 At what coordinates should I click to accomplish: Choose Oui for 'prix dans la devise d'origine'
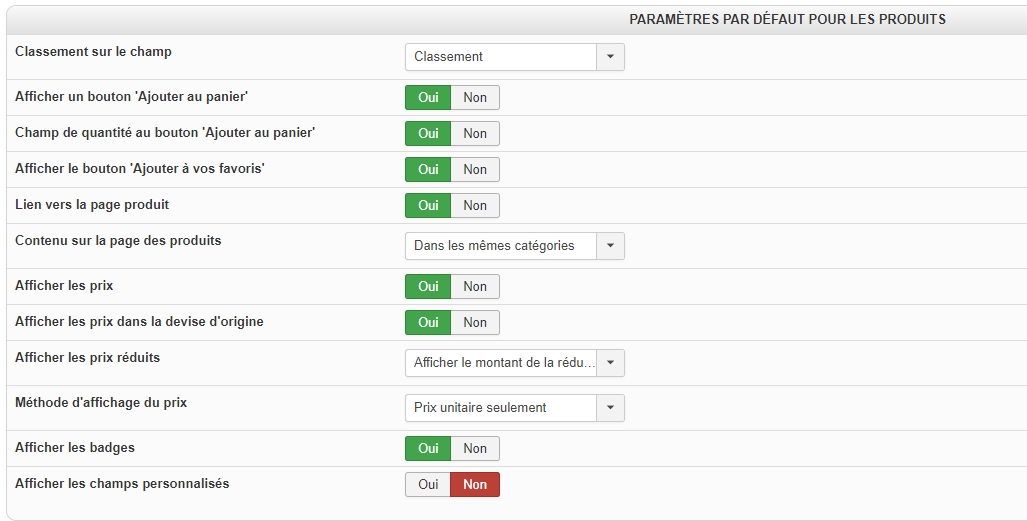(428, 323)
